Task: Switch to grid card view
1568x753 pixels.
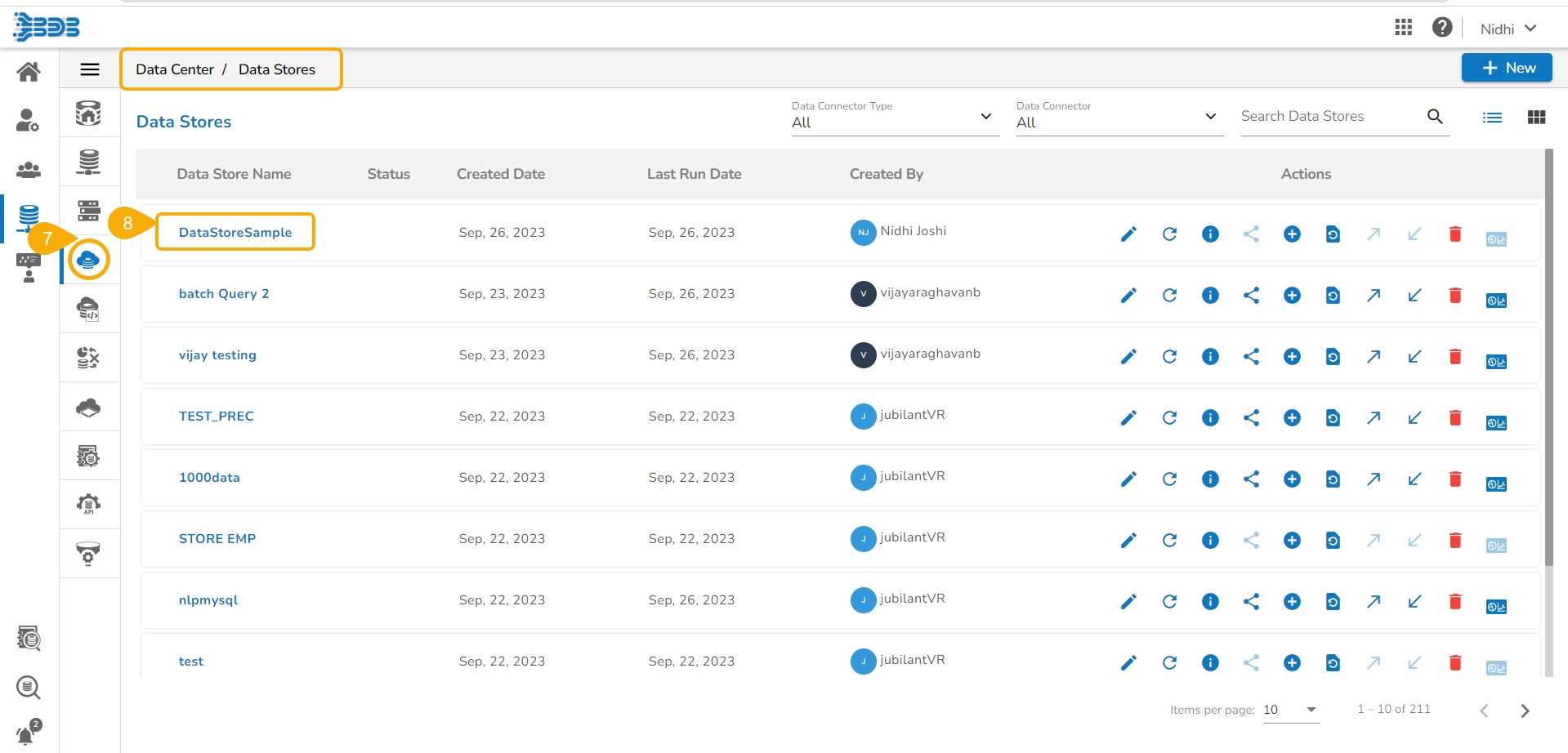Action: click(1536, 118)
